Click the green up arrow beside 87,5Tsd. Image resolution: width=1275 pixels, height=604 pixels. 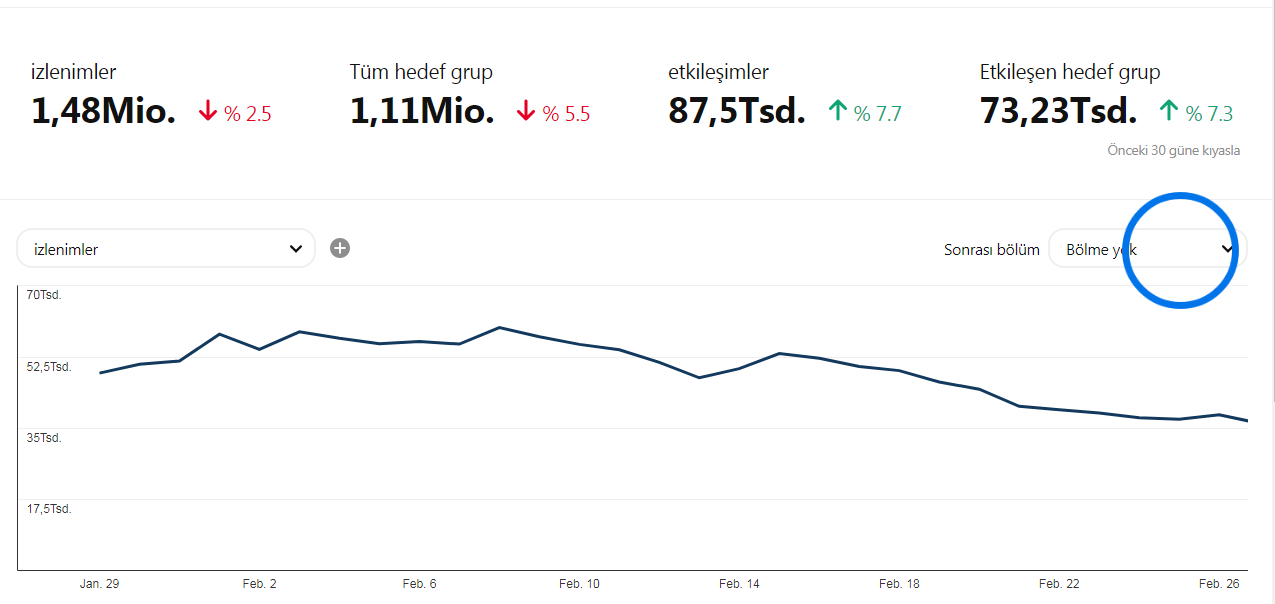[838, 111]
